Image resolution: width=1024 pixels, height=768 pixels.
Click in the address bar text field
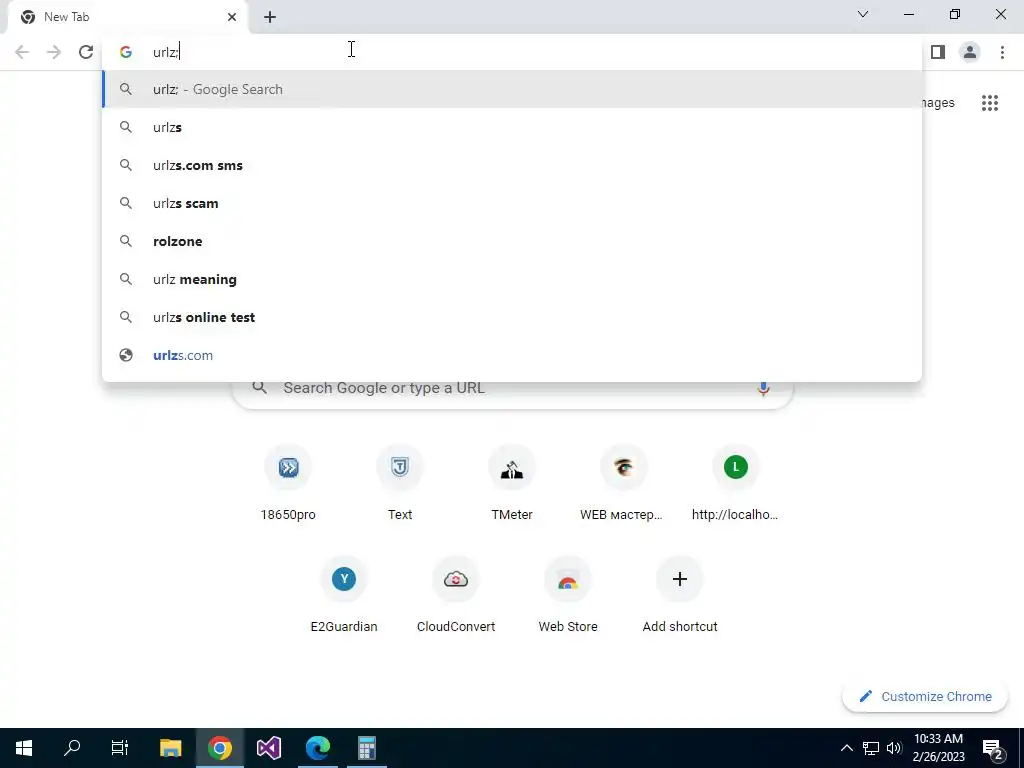click(x=512, y=52)
